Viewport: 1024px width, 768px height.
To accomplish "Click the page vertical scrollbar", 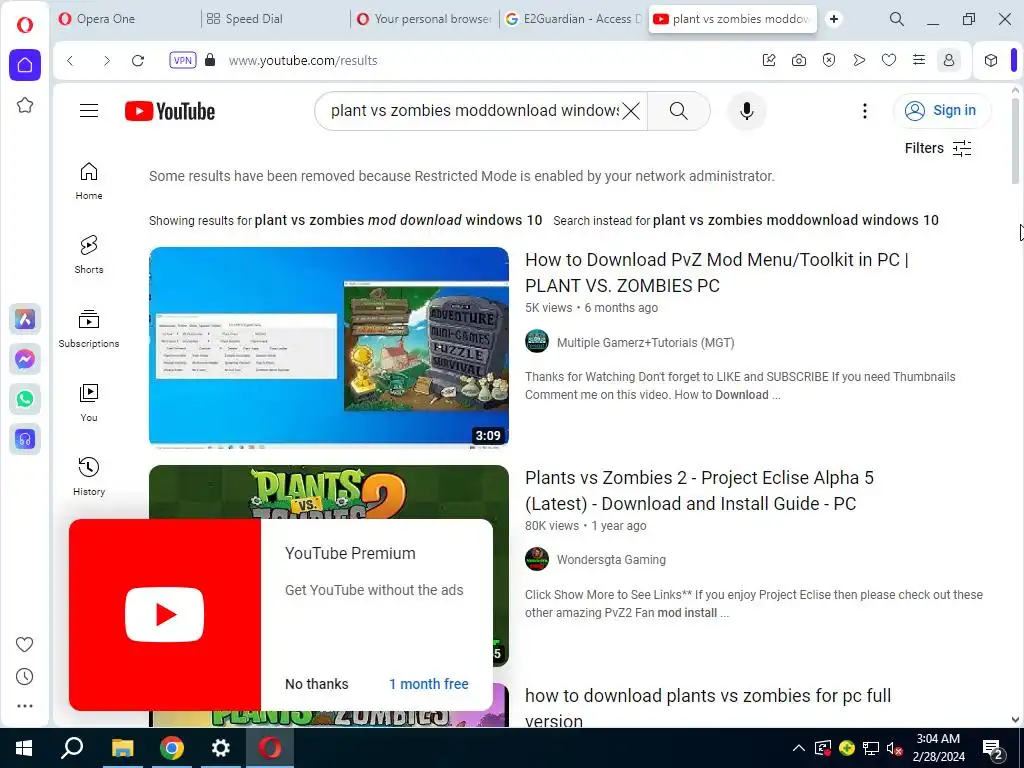I will [1015, 141].
